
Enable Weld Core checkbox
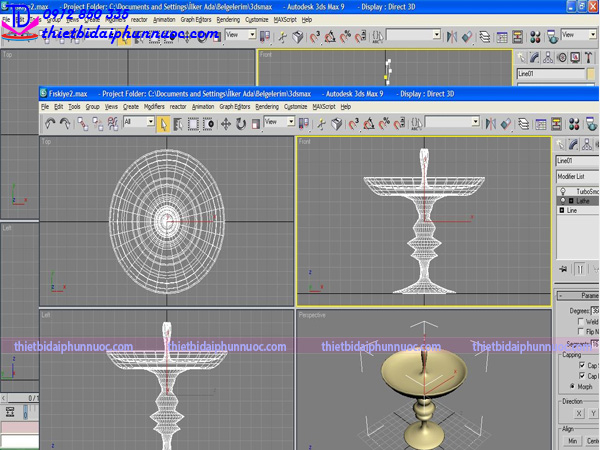coord(581,321)
